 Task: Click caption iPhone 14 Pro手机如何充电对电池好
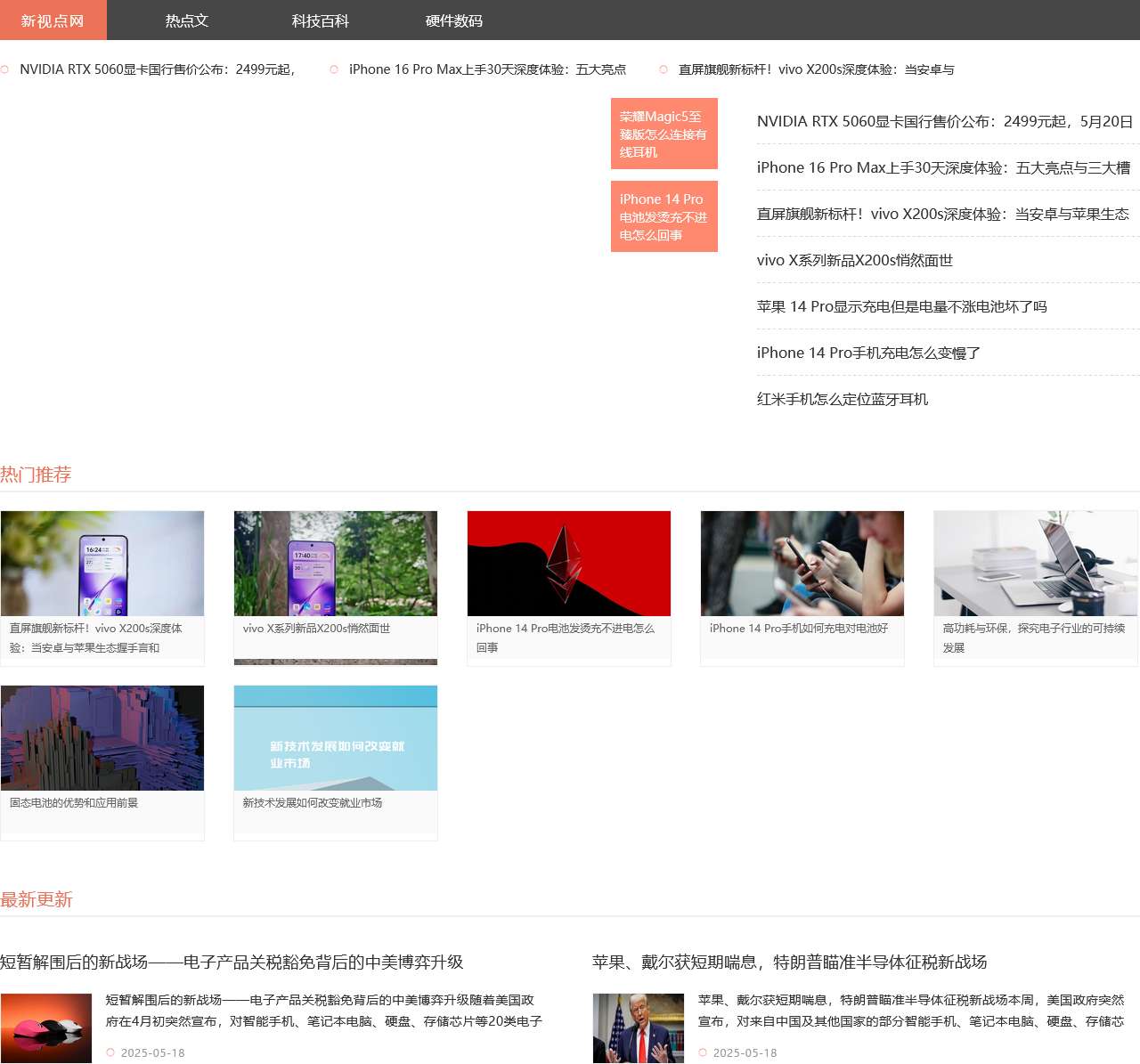799,629
